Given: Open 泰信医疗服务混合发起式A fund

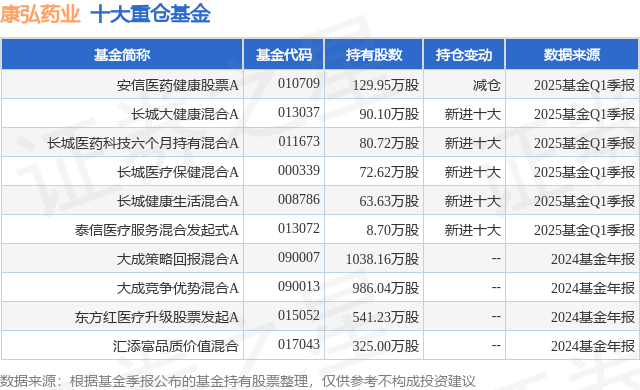Looking at the screenshot, I should (x=157, y=230).
